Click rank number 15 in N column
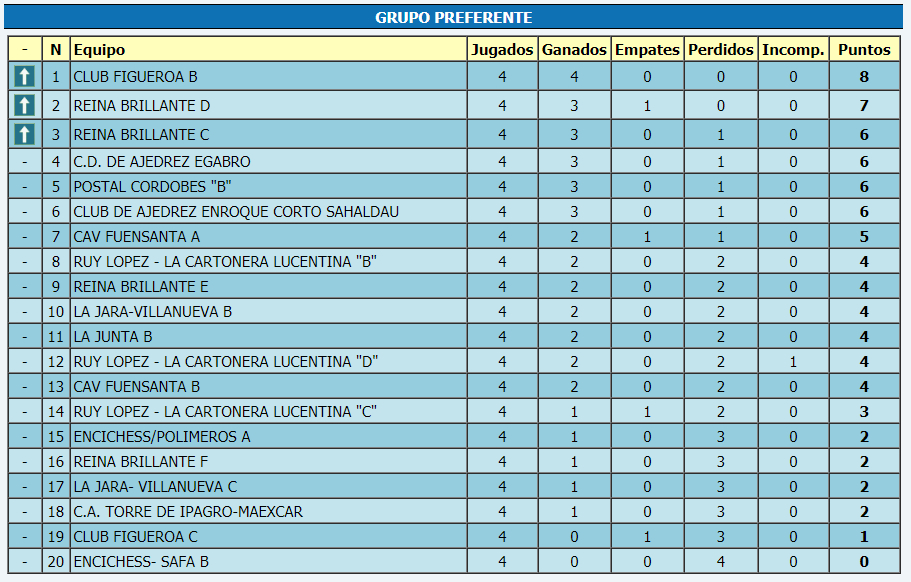Viewport: 911px width, 582px height. 56,436
